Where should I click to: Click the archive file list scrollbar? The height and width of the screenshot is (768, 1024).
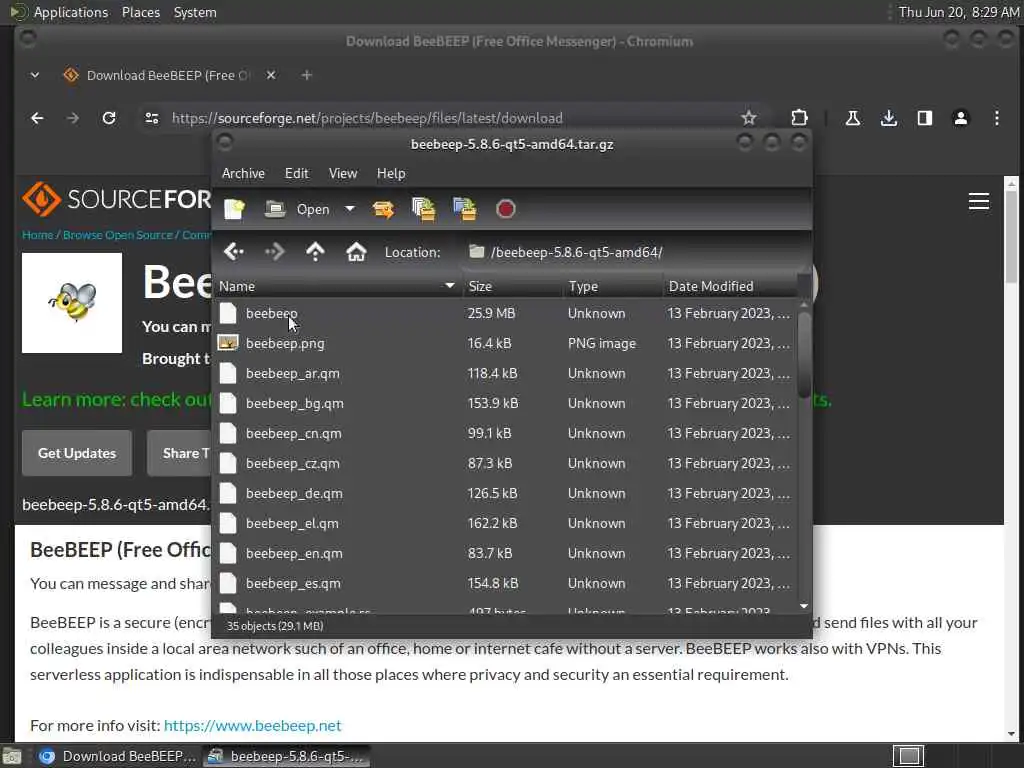pos(804,355)
